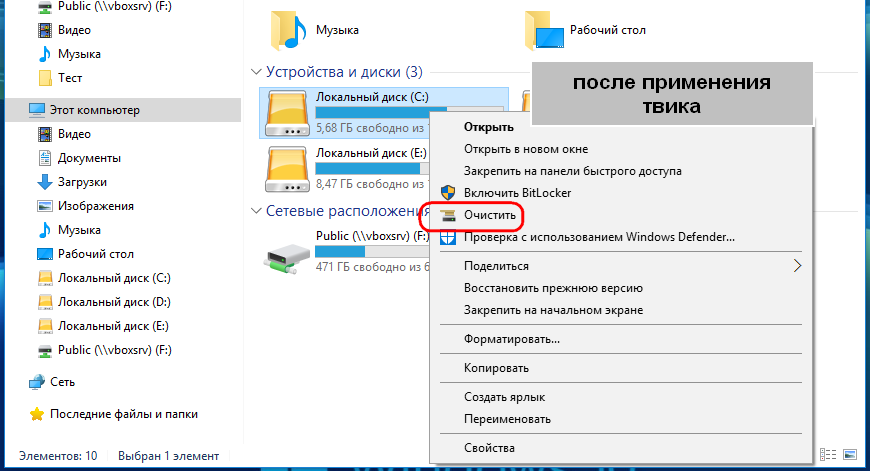Choose Открыть в новом окне

pos(525,149)
